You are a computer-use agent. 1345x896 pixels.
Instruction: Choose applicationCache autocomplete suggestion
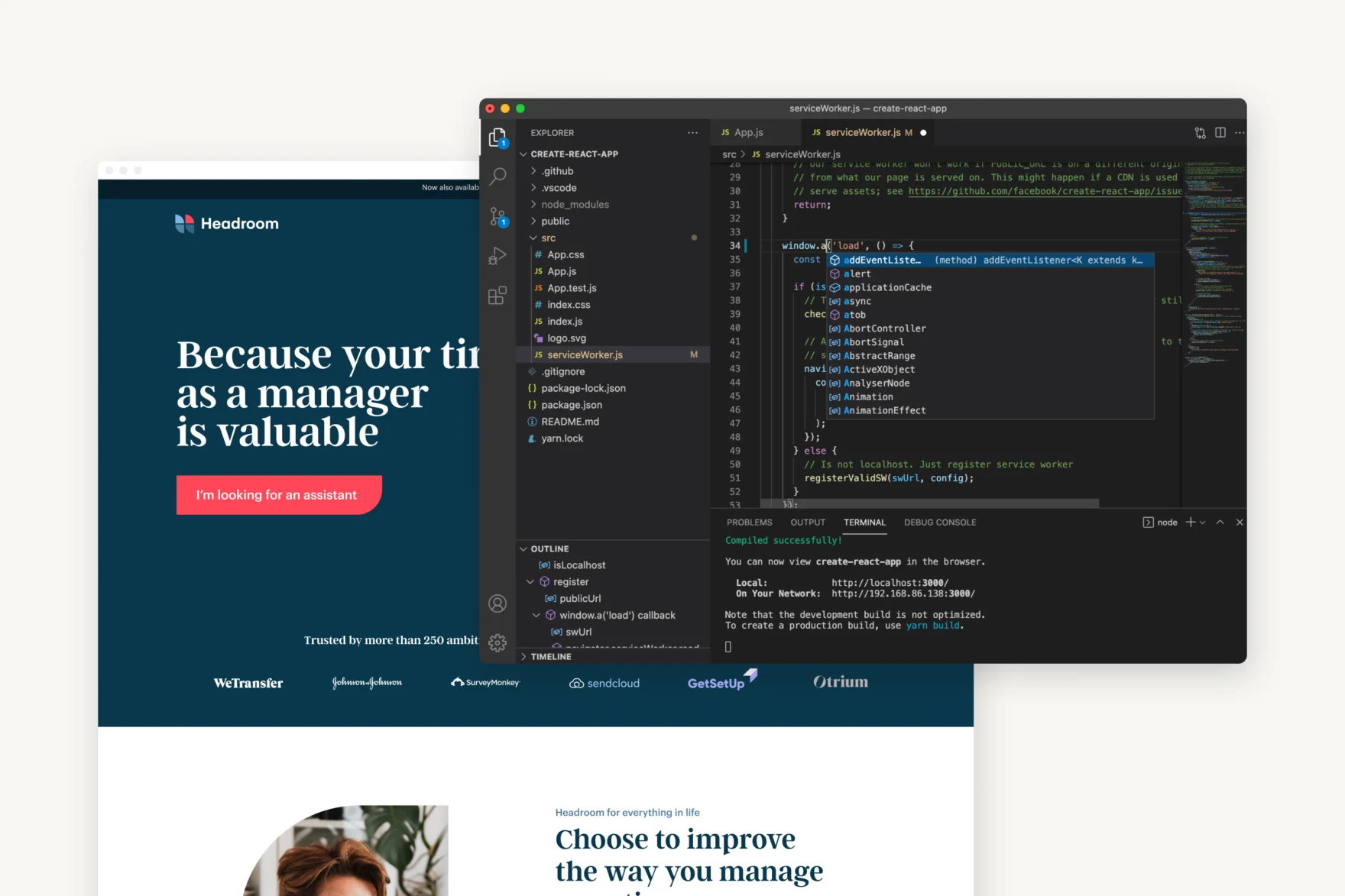pyautogui.click(x=990, y=288)
